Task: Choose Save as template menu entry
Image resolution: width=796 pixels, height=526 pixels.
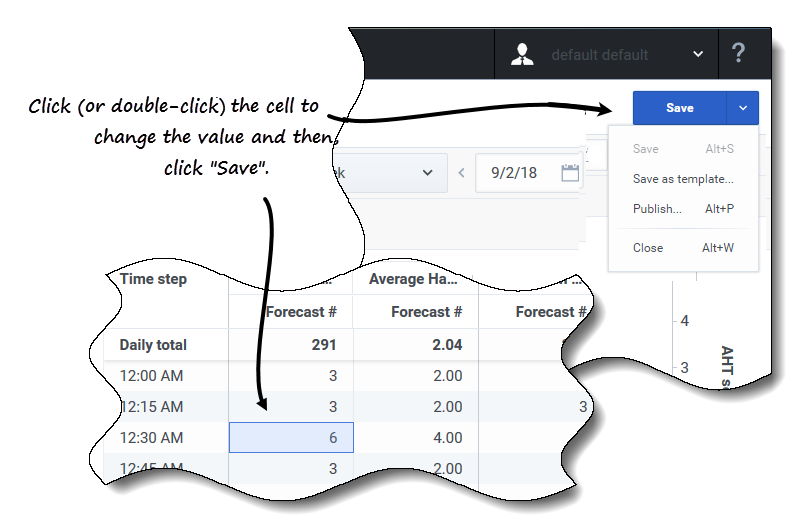Action: (x=683, y=179)
